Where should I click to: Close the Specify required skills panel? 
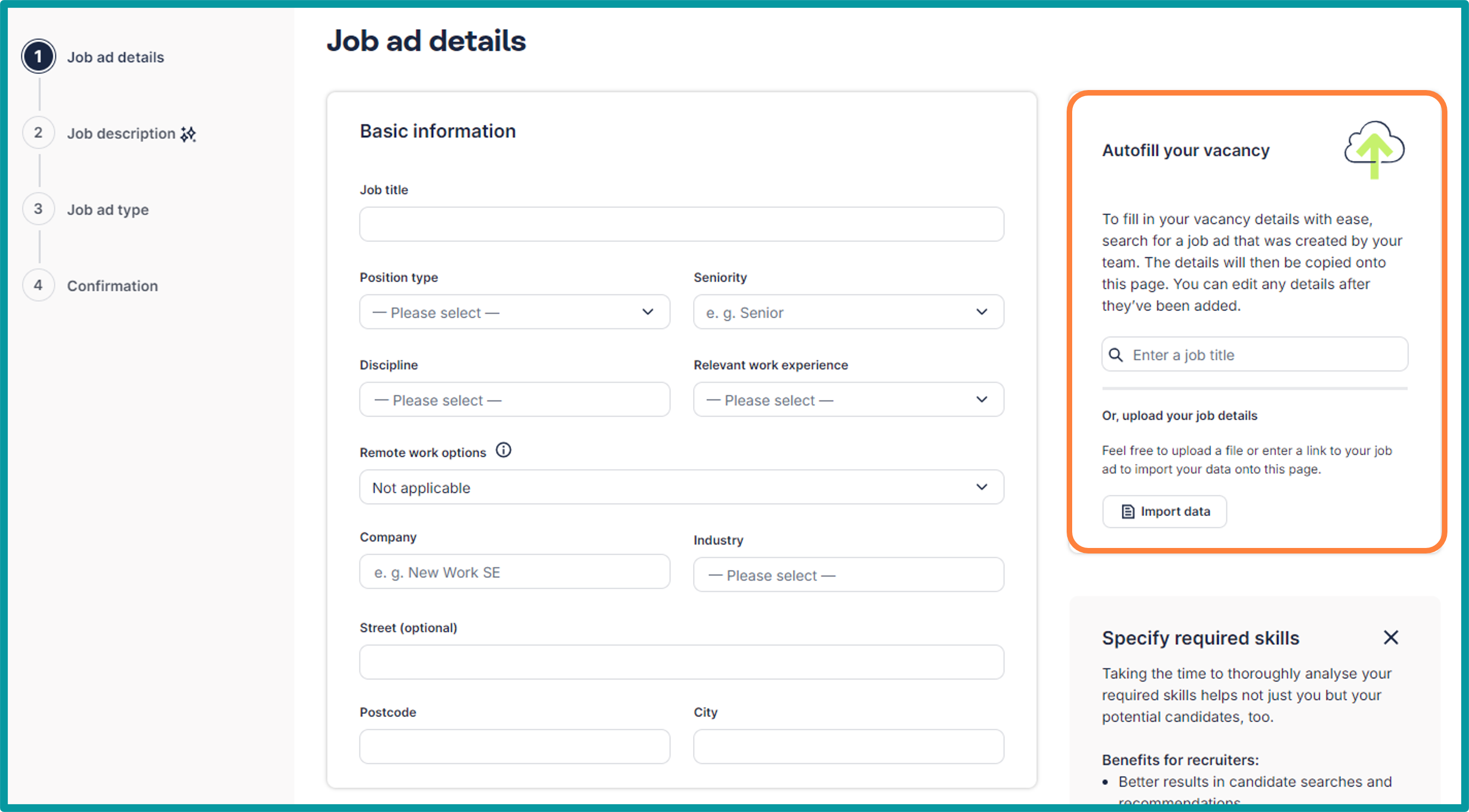(x=1391, y=637)
